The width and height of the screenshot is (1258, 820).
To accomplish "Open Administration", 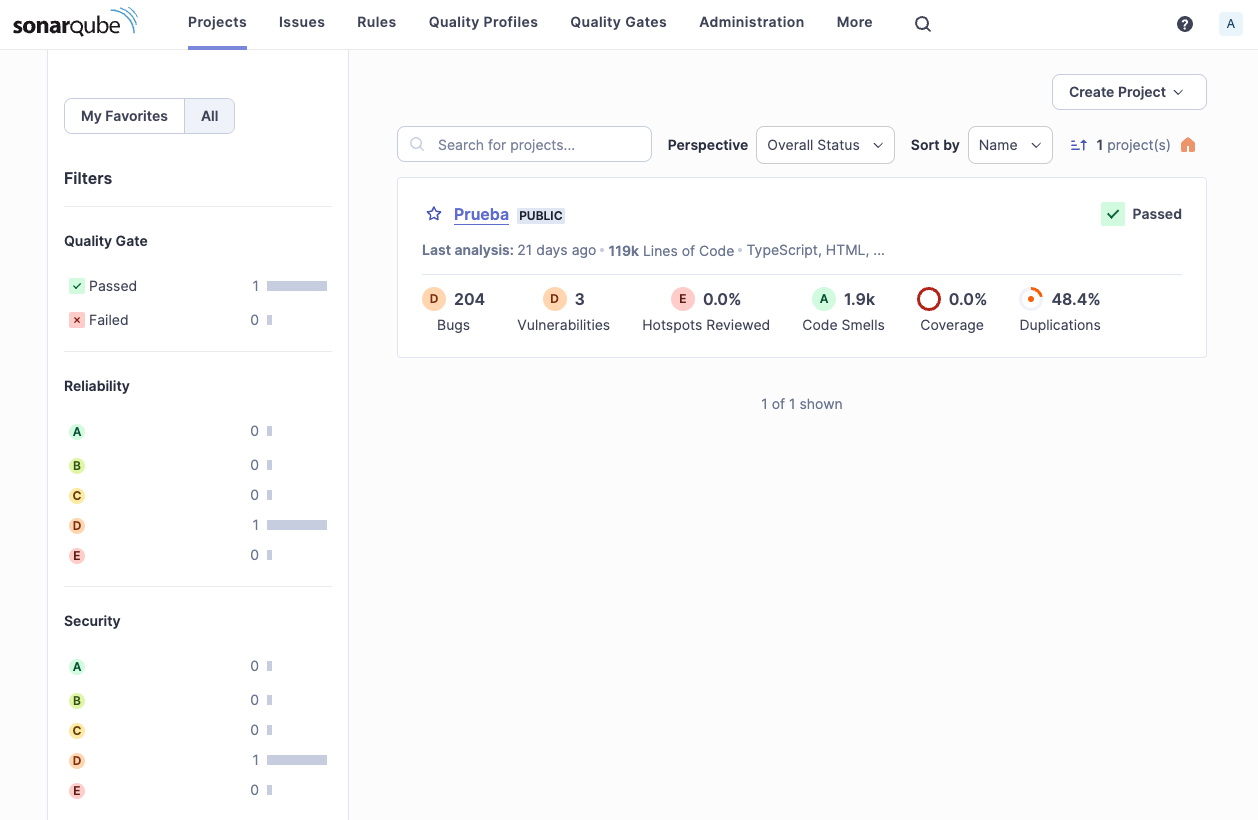I will click(x=751, y=22).
